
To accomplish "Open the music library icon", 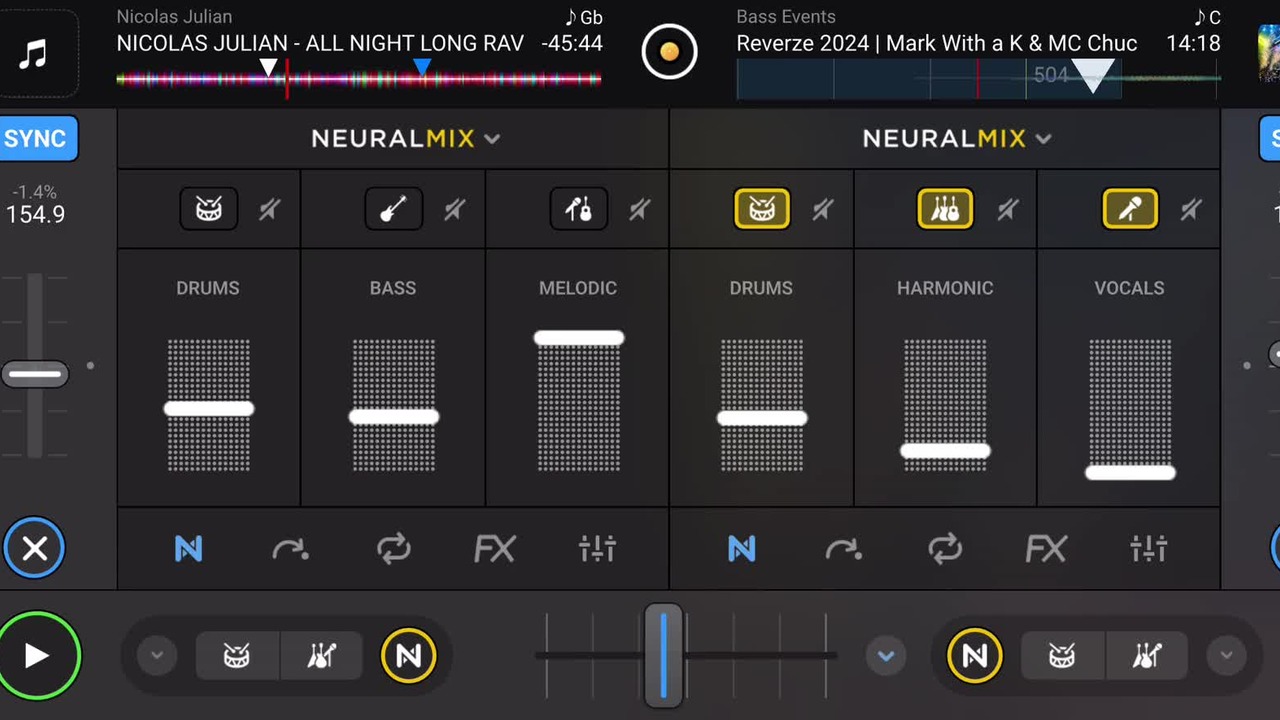I will tap(34, 54).
